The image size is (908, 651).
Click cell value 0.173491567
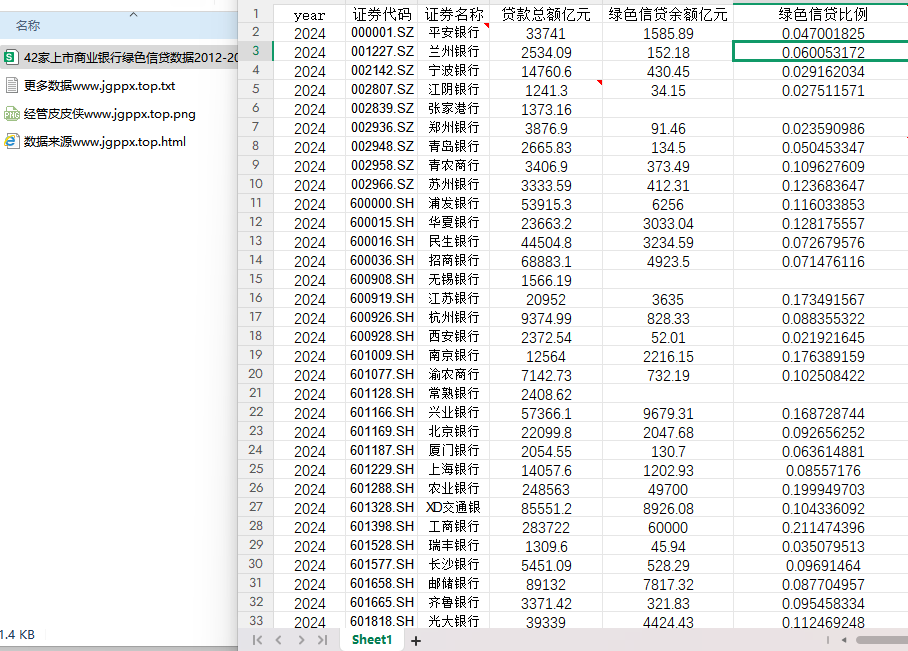point(822,299)
